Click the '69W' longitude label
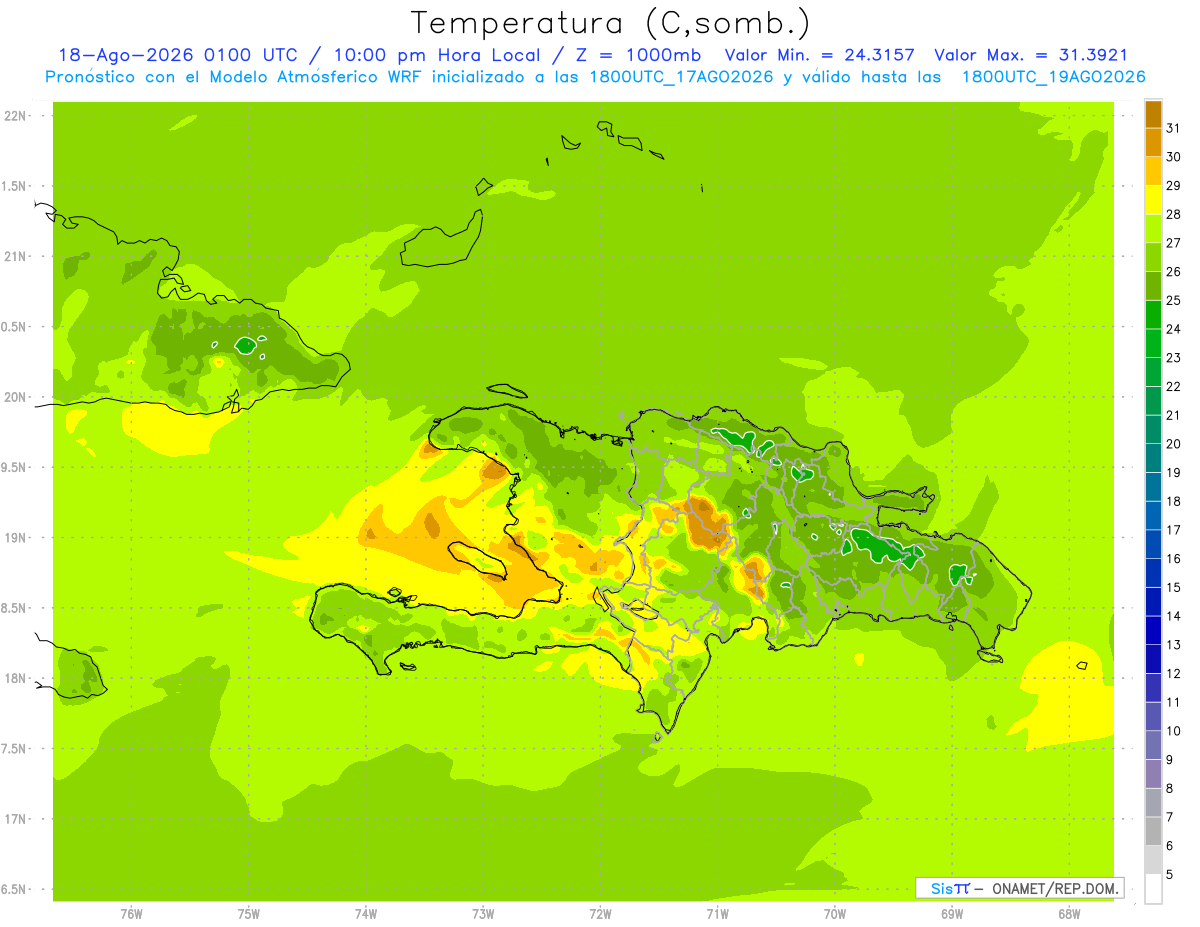Viewport: 1200px width, 927px height. pos(952,914)
